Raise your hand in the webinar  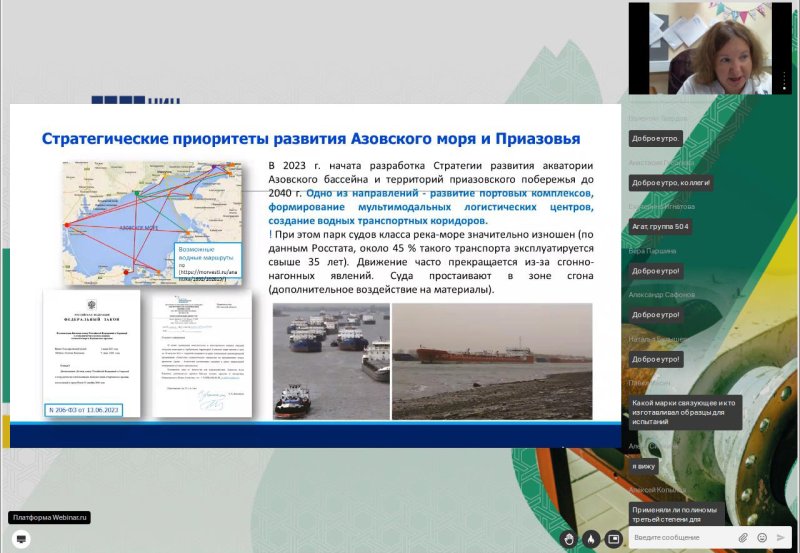[569, 538]
